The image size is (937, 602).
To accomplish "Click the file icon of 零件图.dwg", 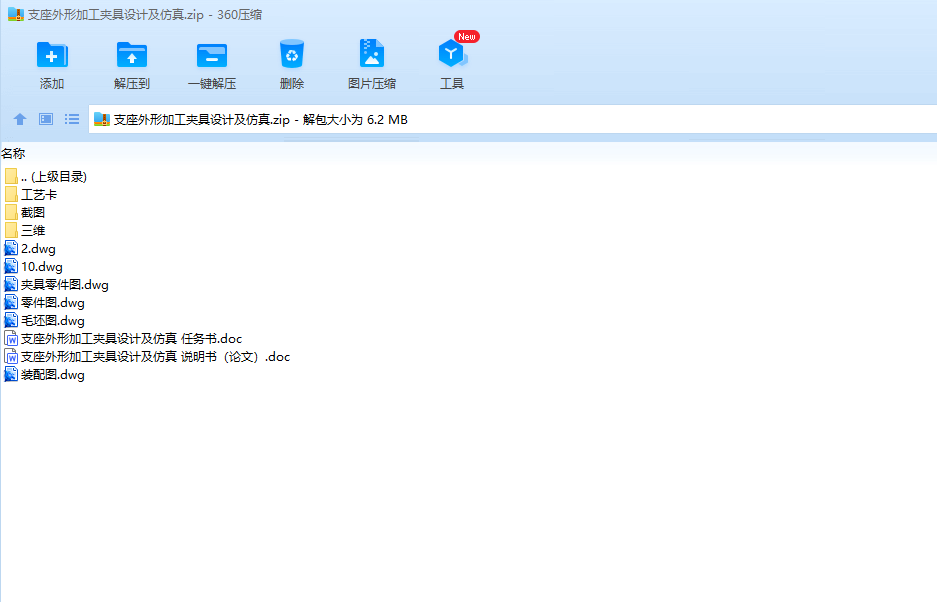I will [x=11, y=302].
